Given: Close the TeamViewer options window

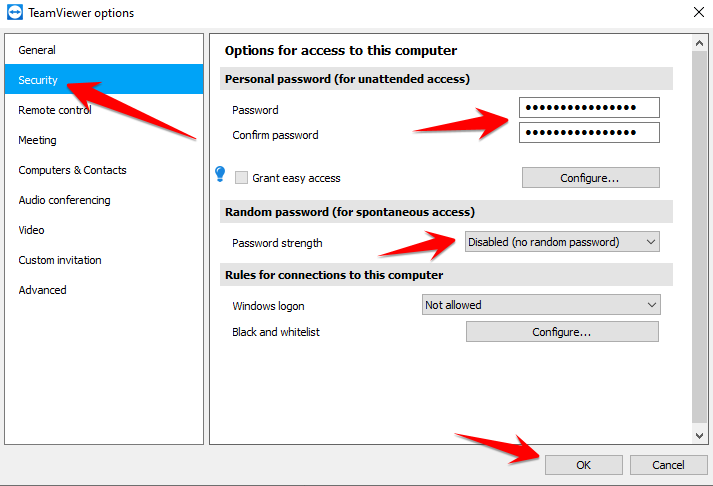Looking at the screenshot, I should click(x=699, y=12).
